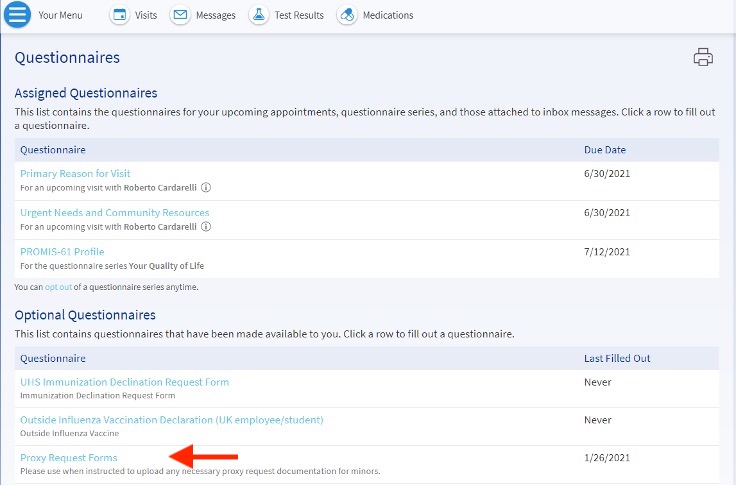Show info icon for Urgent Needs visit
Viewport: 736px width, 486px height.
[x=206, y=226]
